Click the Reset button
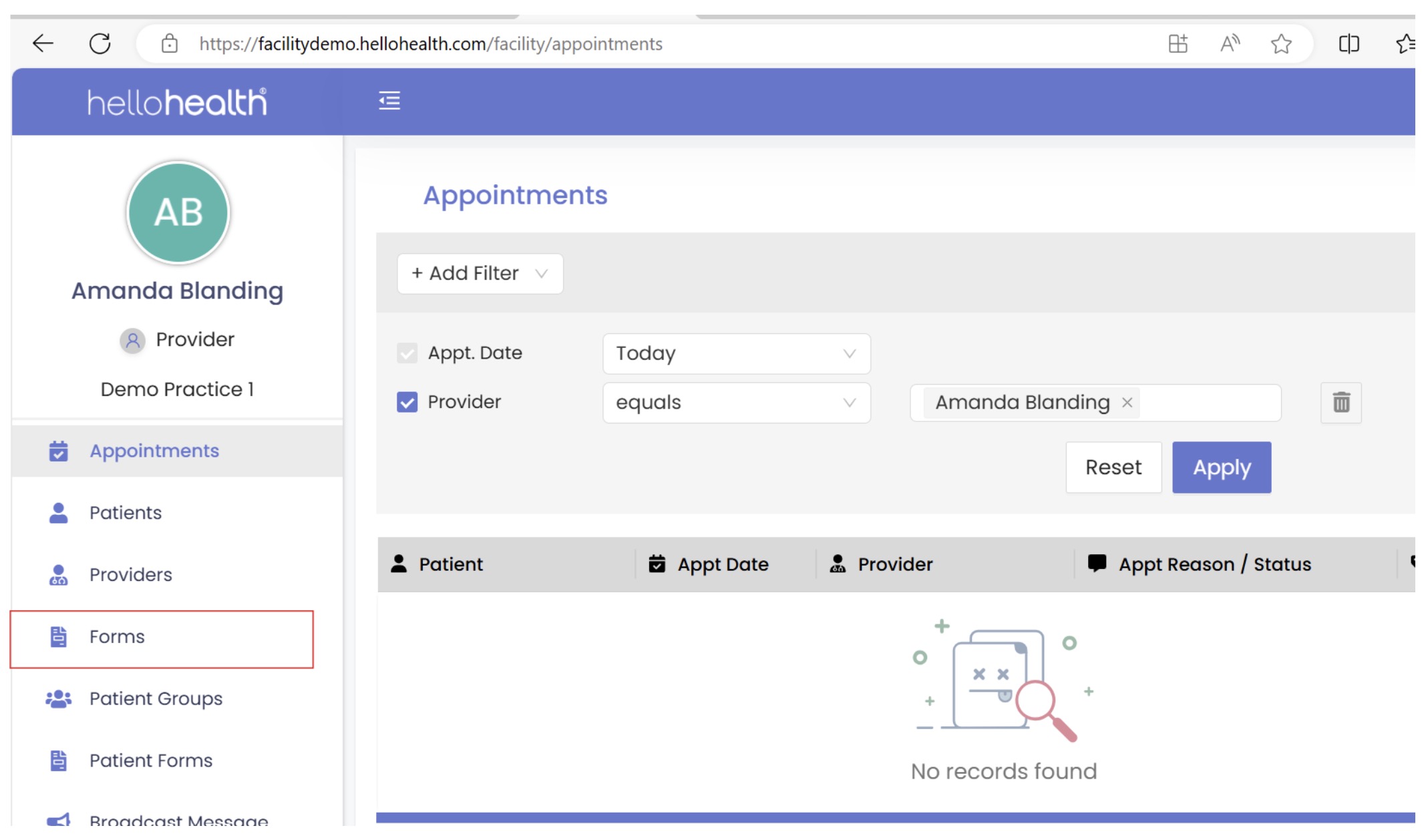 pos(1113,467)
